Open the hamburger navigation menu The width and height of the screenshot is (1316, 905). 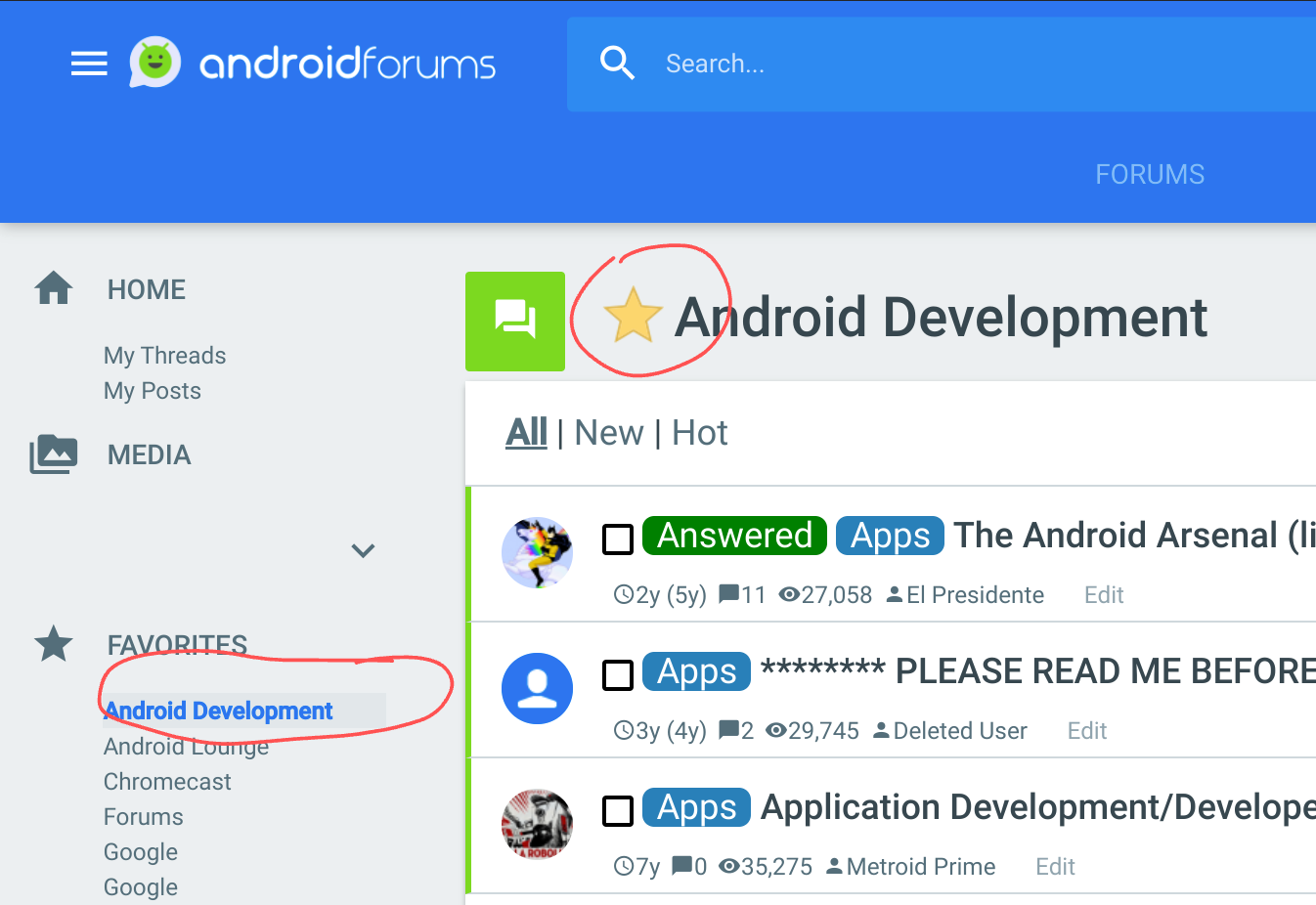pos(89,65)
